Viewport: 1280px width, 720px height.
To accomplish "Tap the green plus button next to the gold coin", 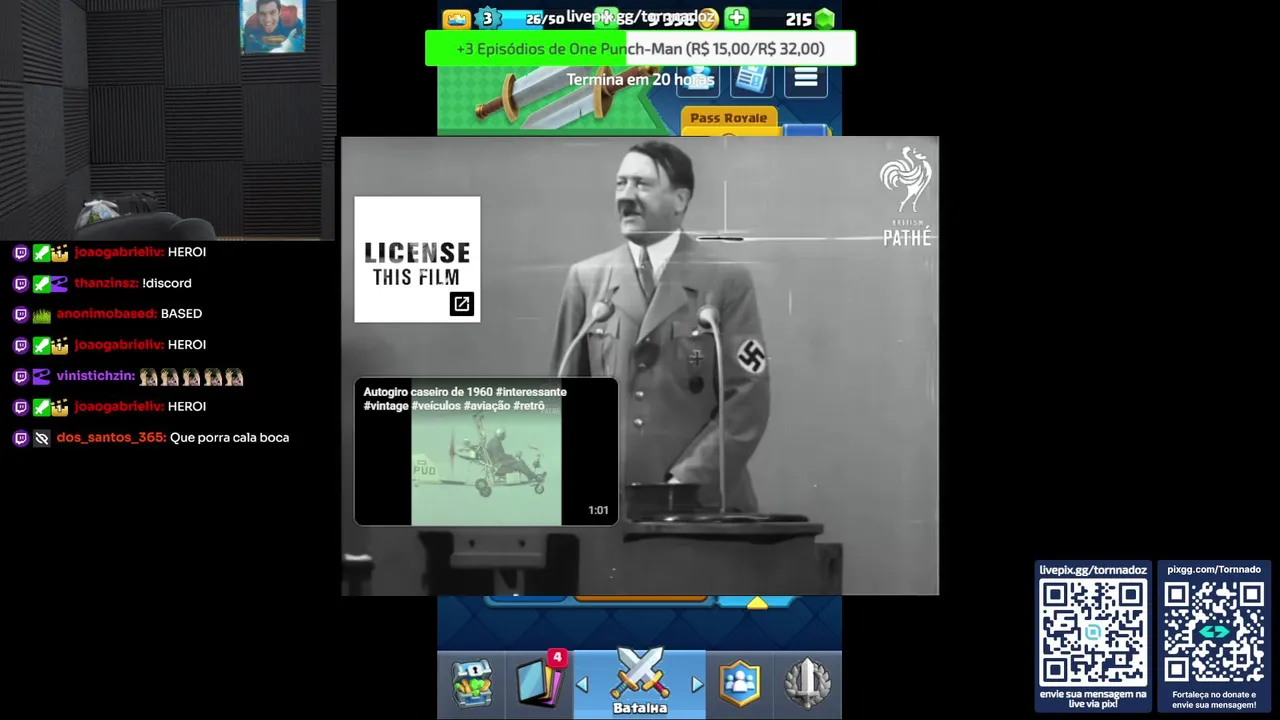I will point(736,18).
